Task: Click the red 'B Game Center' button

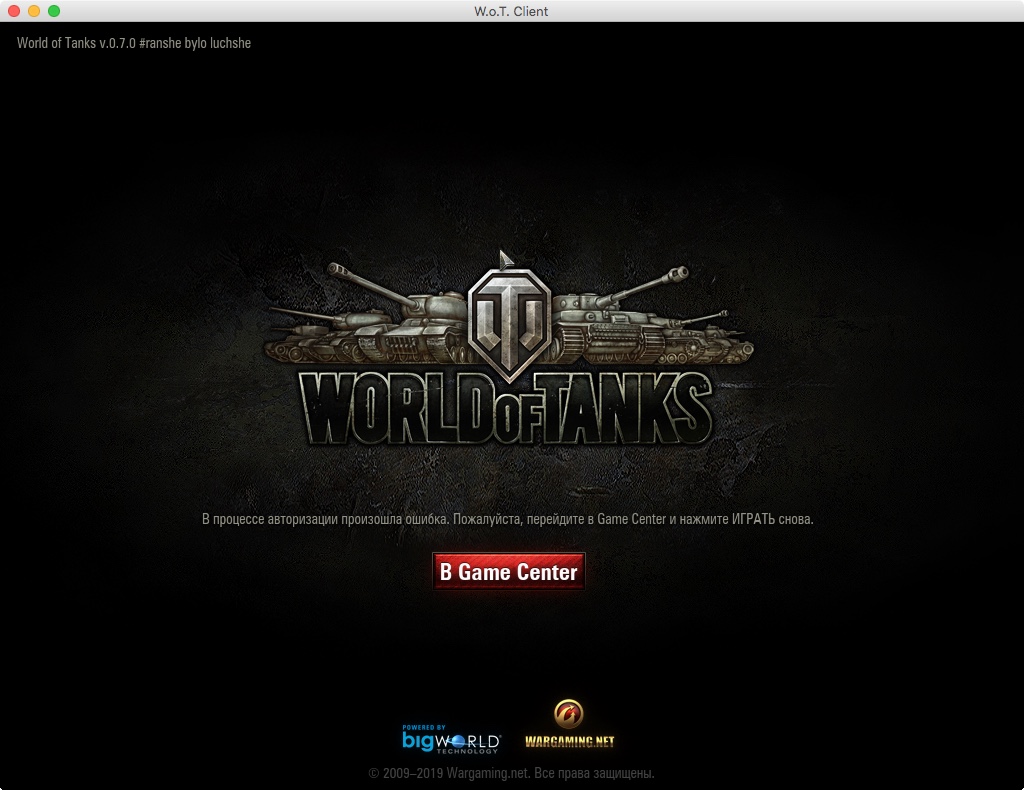Action: click(x=508, y=571)
